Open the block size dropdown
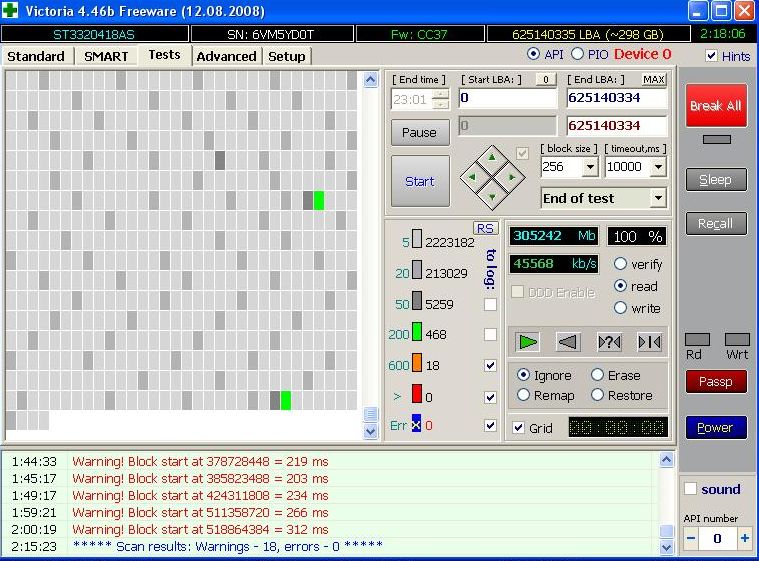The height and width of the screenshot is (561, 759). click(590, 167)
